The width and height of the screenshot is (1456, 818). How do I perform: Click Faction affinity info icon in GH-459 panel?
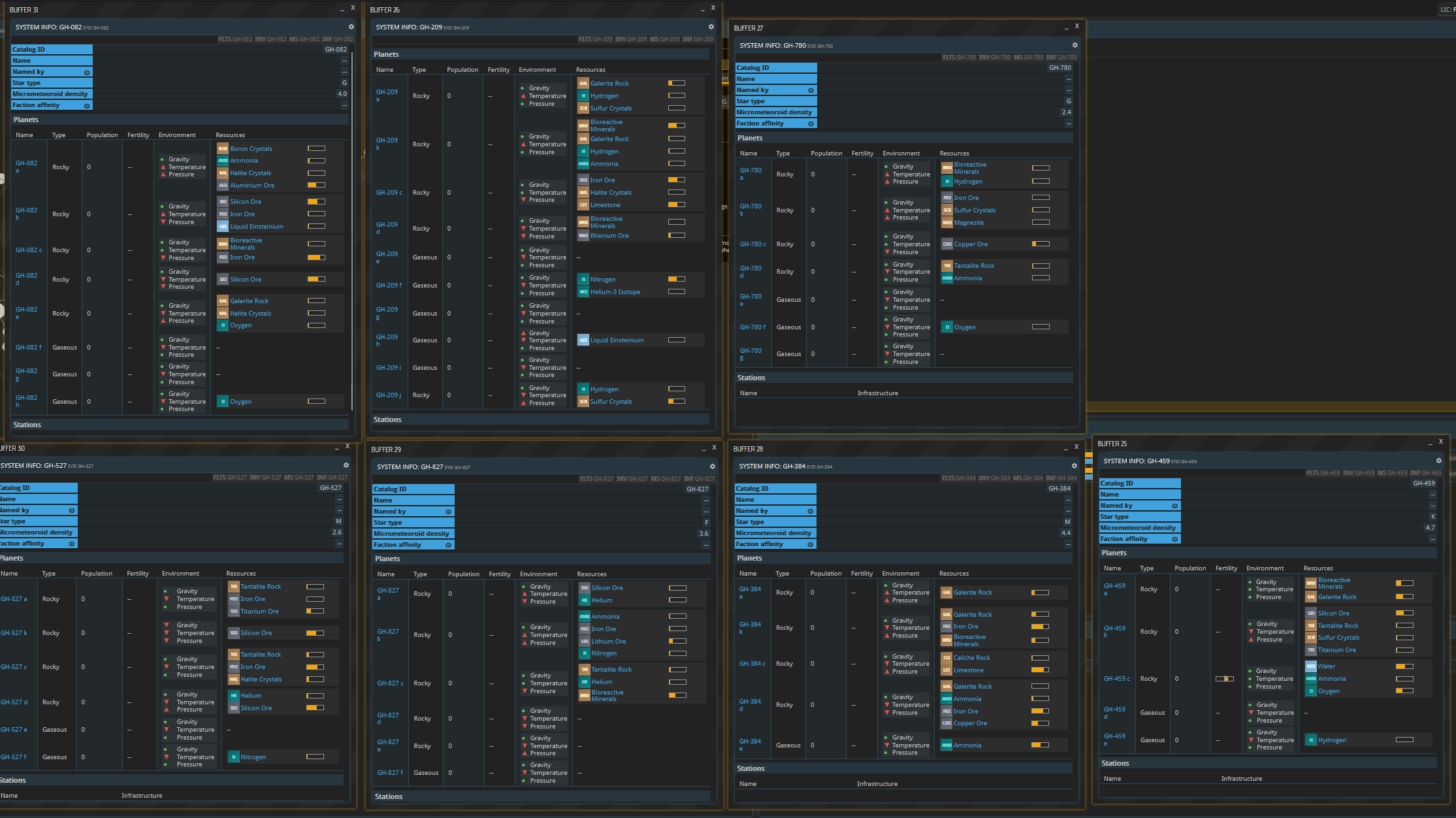pos(1174,539)
